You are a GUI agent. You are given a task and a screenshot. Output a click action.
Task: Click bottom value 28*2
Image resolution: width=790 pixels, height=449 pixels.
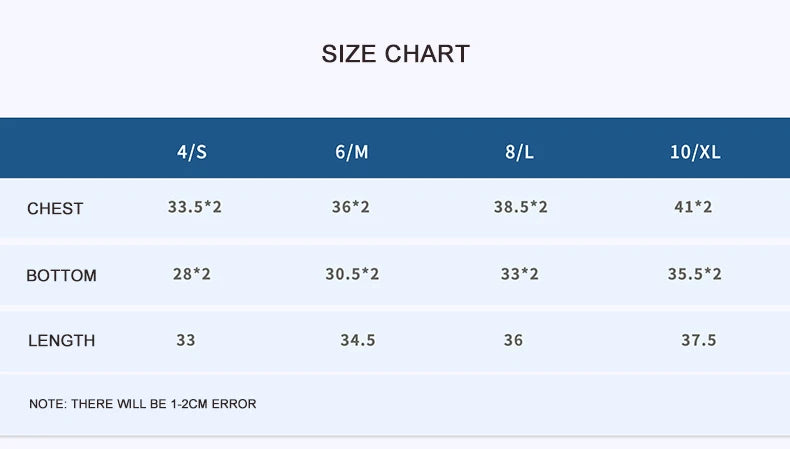pyautogui.click(x=192, y=274)
